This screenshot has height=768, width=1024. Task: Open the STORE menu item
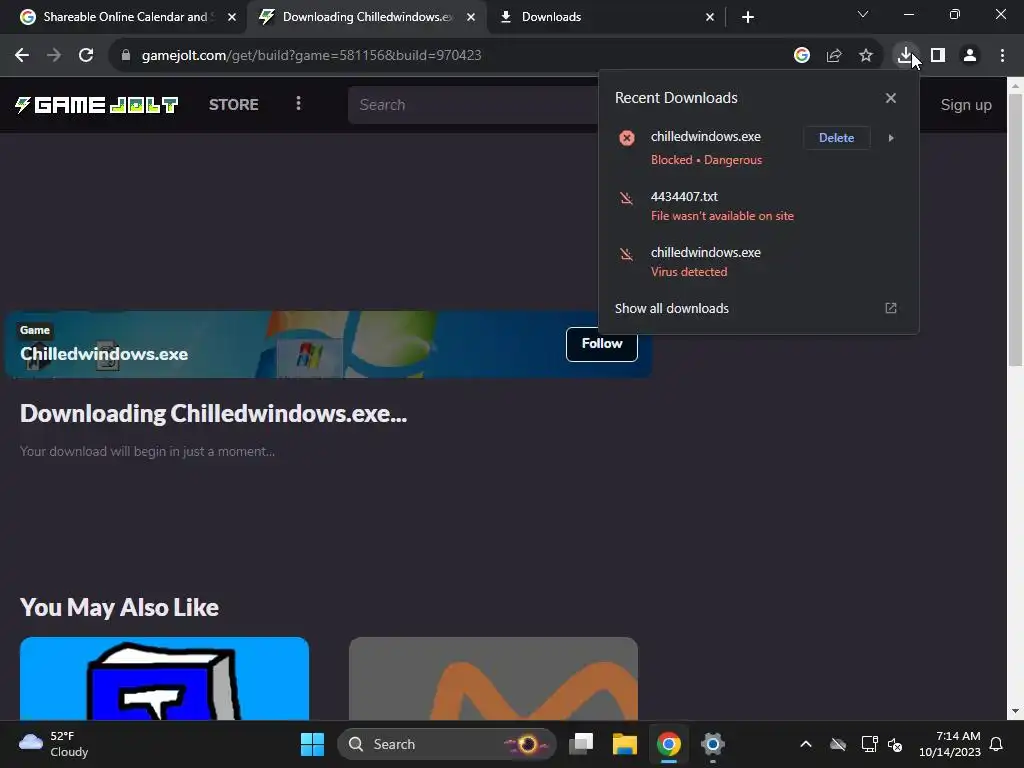coord(234,104)
